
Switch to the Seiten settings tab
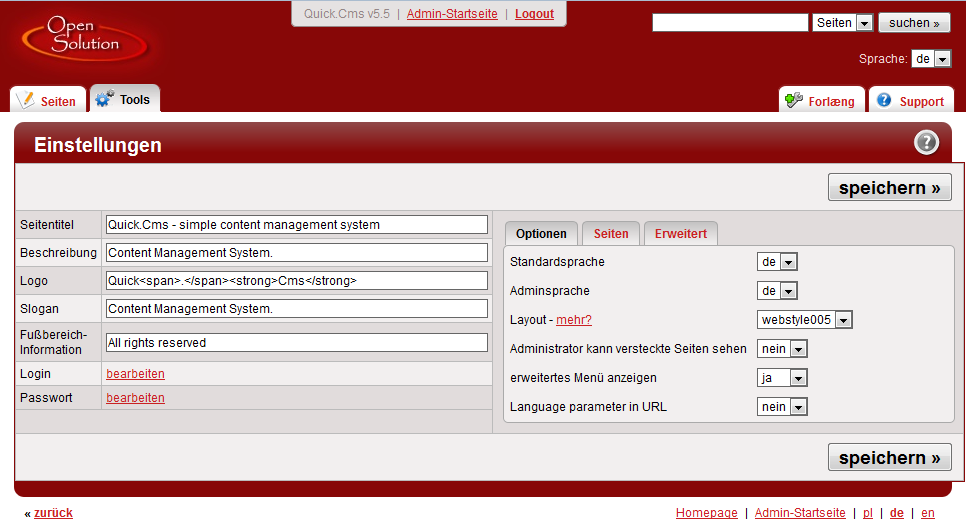pyautogui.click(x=611, y=233)
